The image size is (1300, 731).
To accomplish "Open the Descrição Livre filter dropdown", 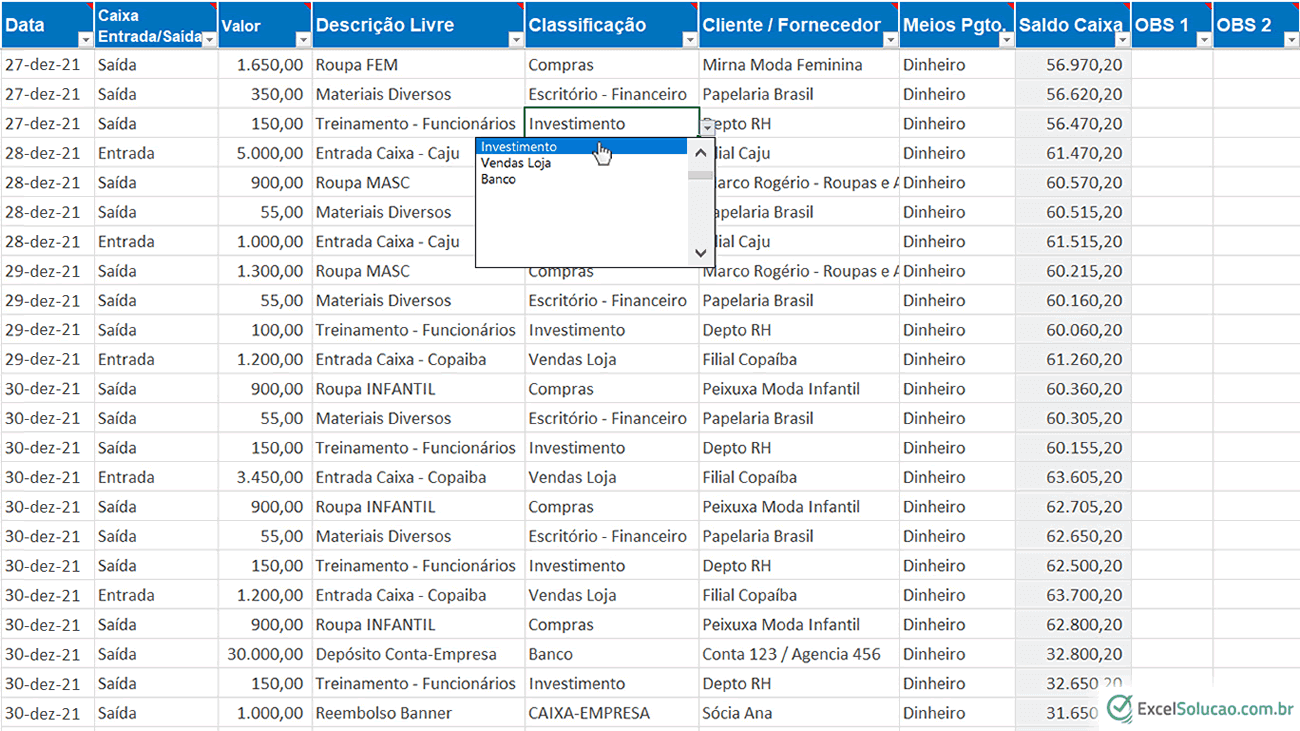I will [x=516, y=40].
